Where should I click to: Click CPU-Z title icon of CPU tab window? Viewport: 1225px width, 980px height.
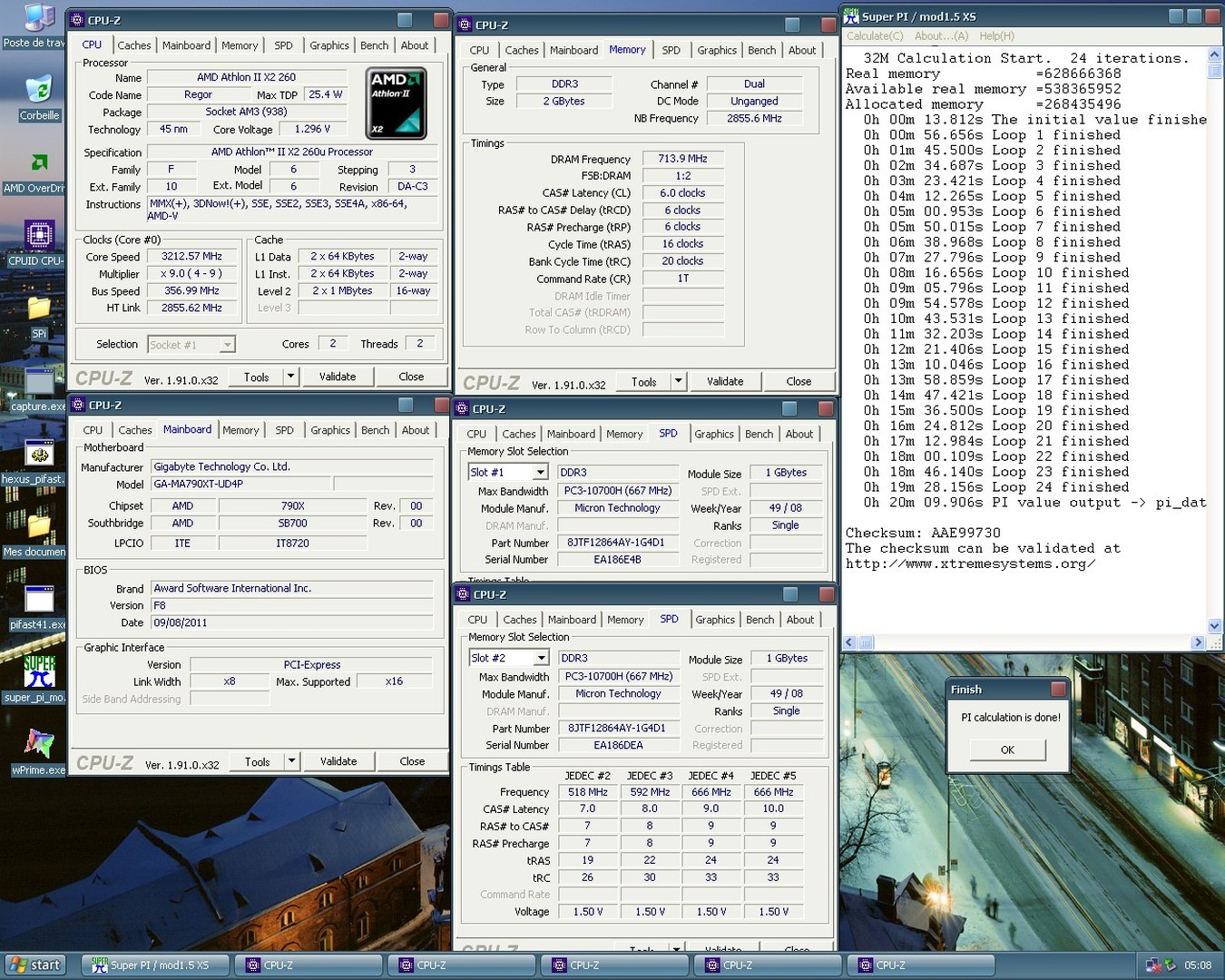point(77,20)
